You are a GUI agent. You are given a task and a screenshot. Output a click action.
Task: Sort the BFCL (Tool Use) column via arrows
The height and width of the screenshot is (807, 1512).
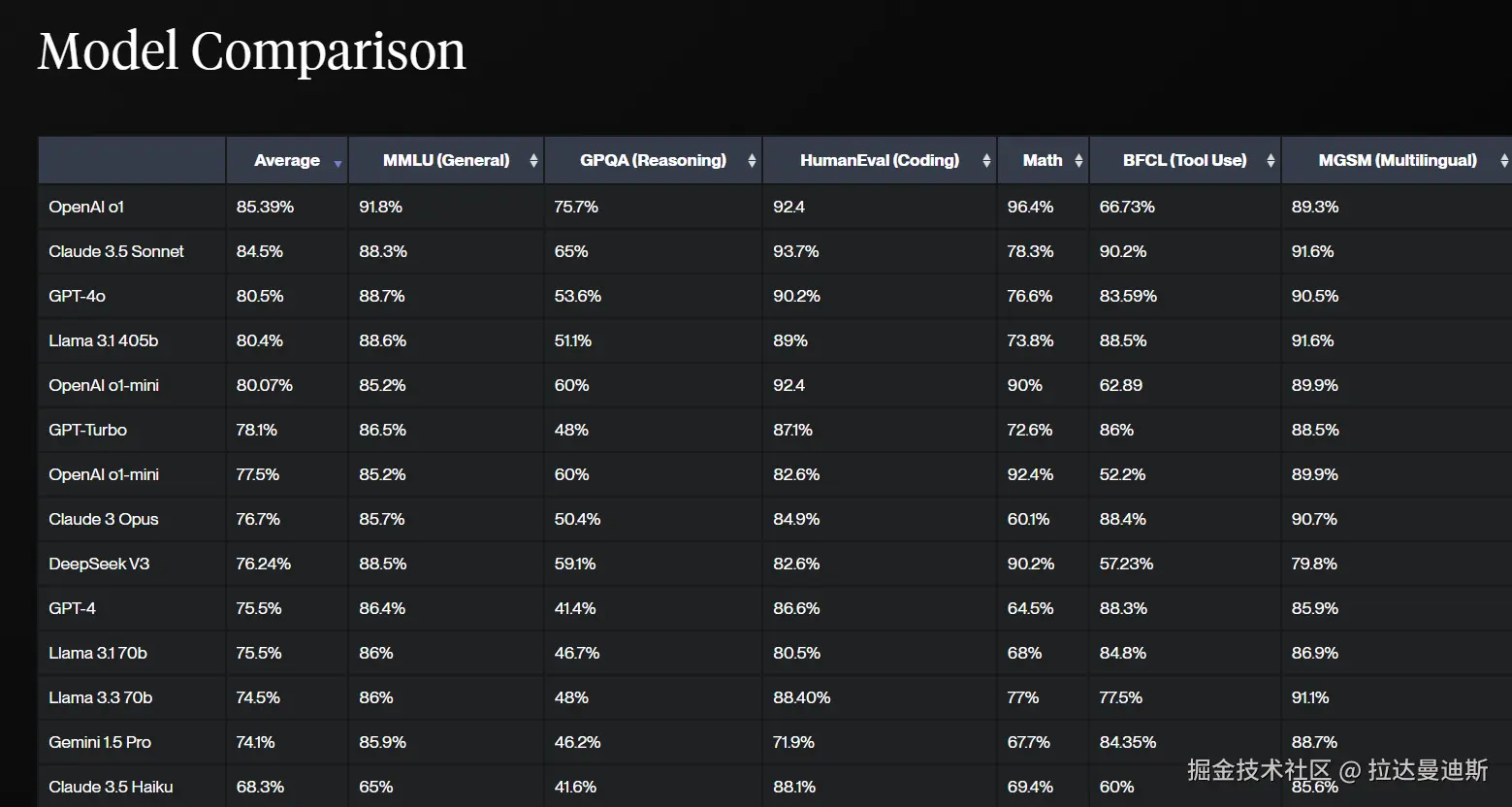pyautogui.click(x=1271, y=161)
